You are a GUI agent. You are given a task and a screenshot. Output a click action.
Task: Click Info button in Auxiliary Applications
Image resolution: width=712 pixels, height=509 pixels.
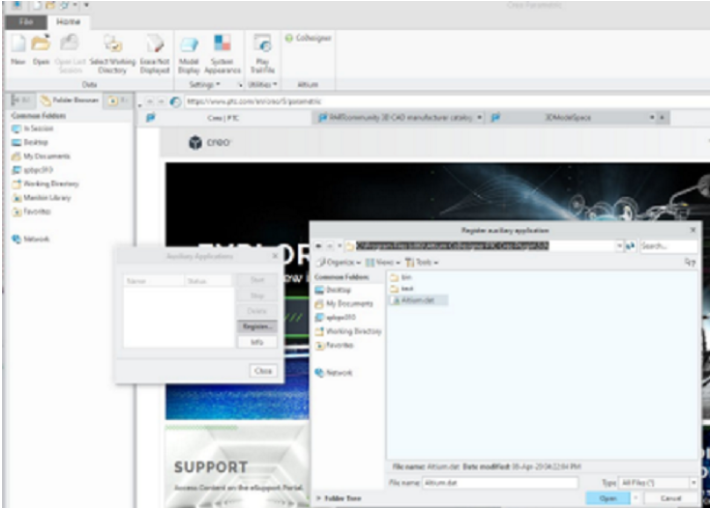tap(257, 342)
